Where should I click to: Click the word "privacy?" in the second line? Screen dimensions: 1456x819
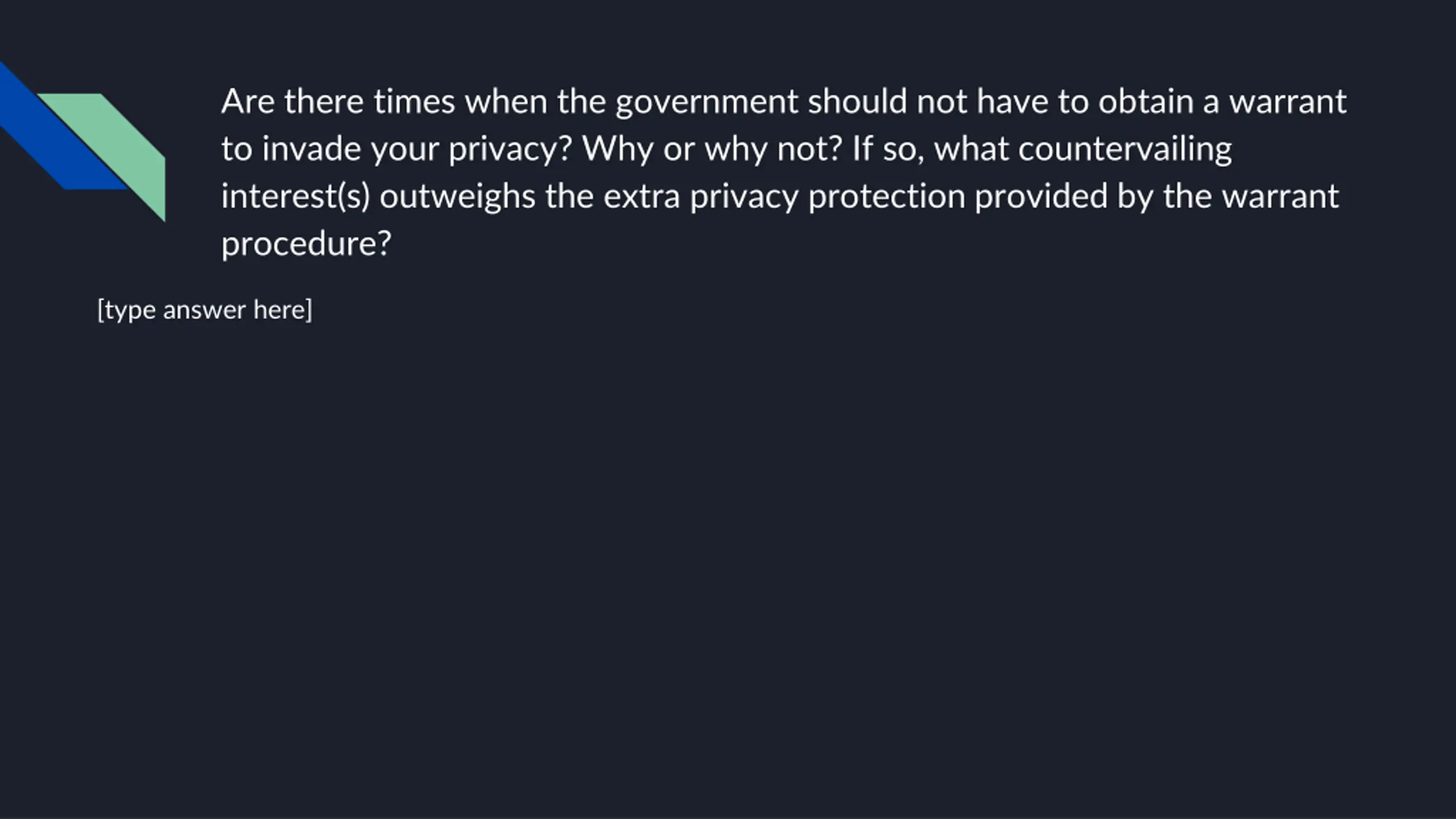tap(510, 150)
